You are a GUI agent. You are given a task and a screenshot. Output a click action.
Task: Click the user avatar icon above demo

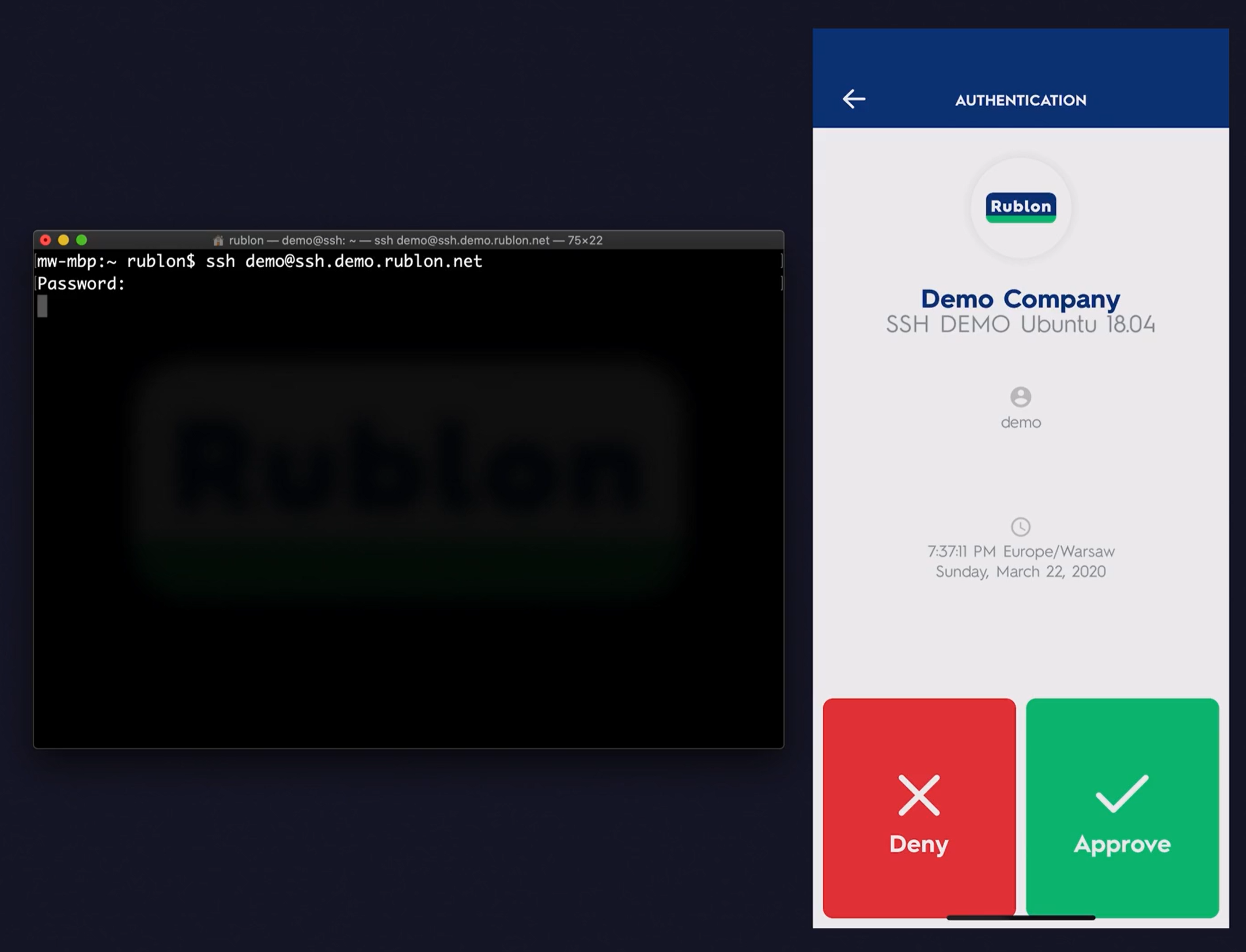(1020, 397)
